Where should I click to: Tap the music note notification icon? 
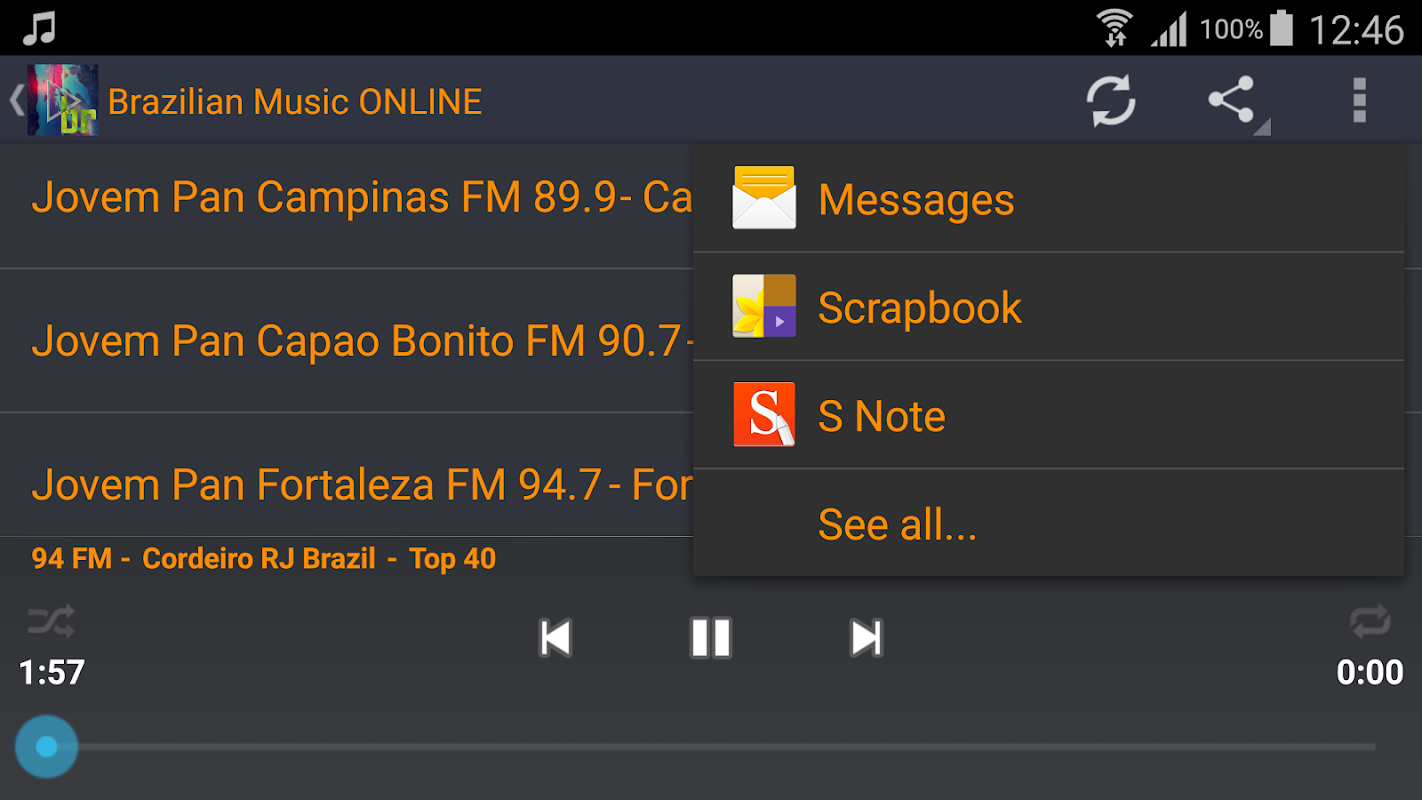(x=38, y=28)
